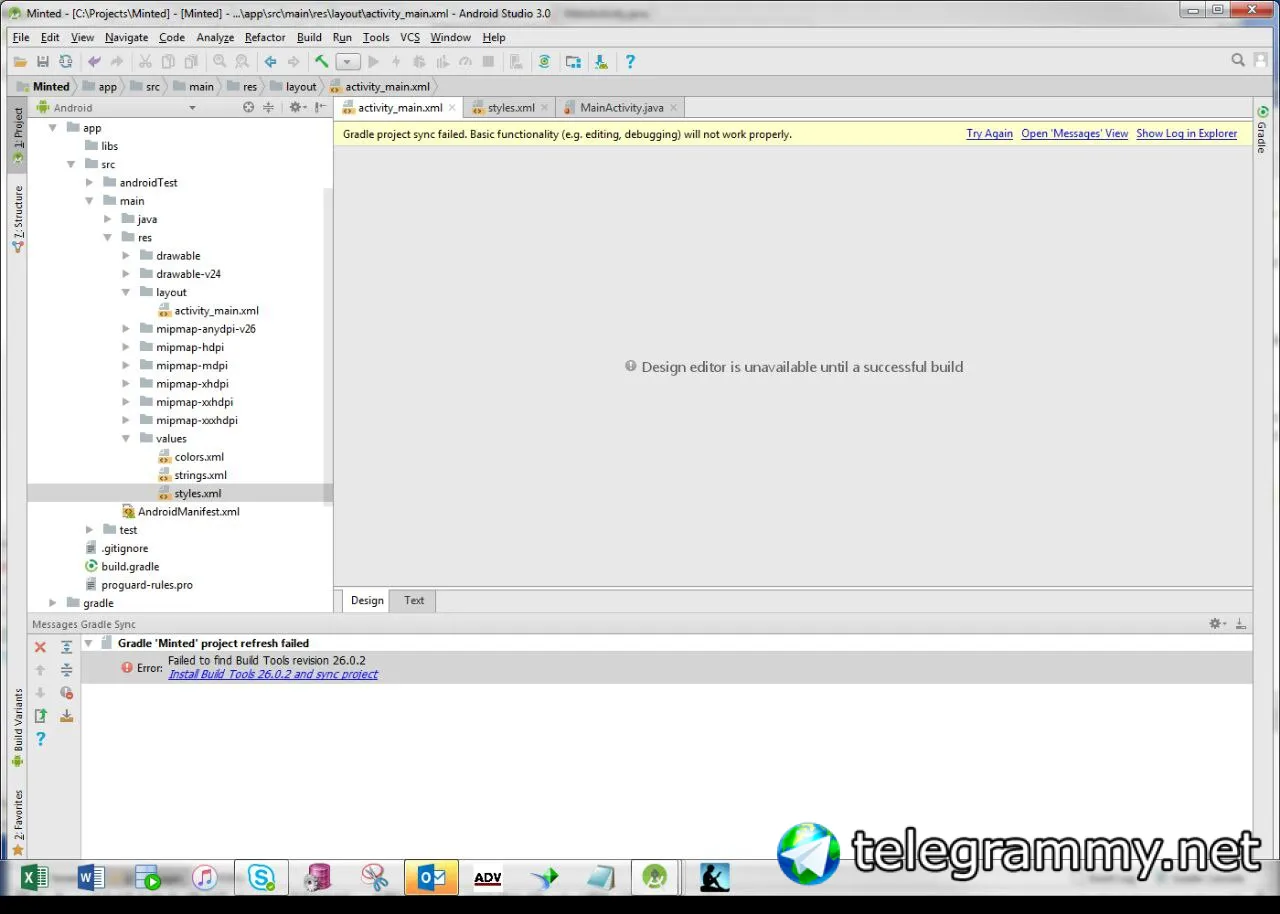Open Messages panel help question mark
This screenshot has width=1280, height=914.
click(x=40, y=739)
